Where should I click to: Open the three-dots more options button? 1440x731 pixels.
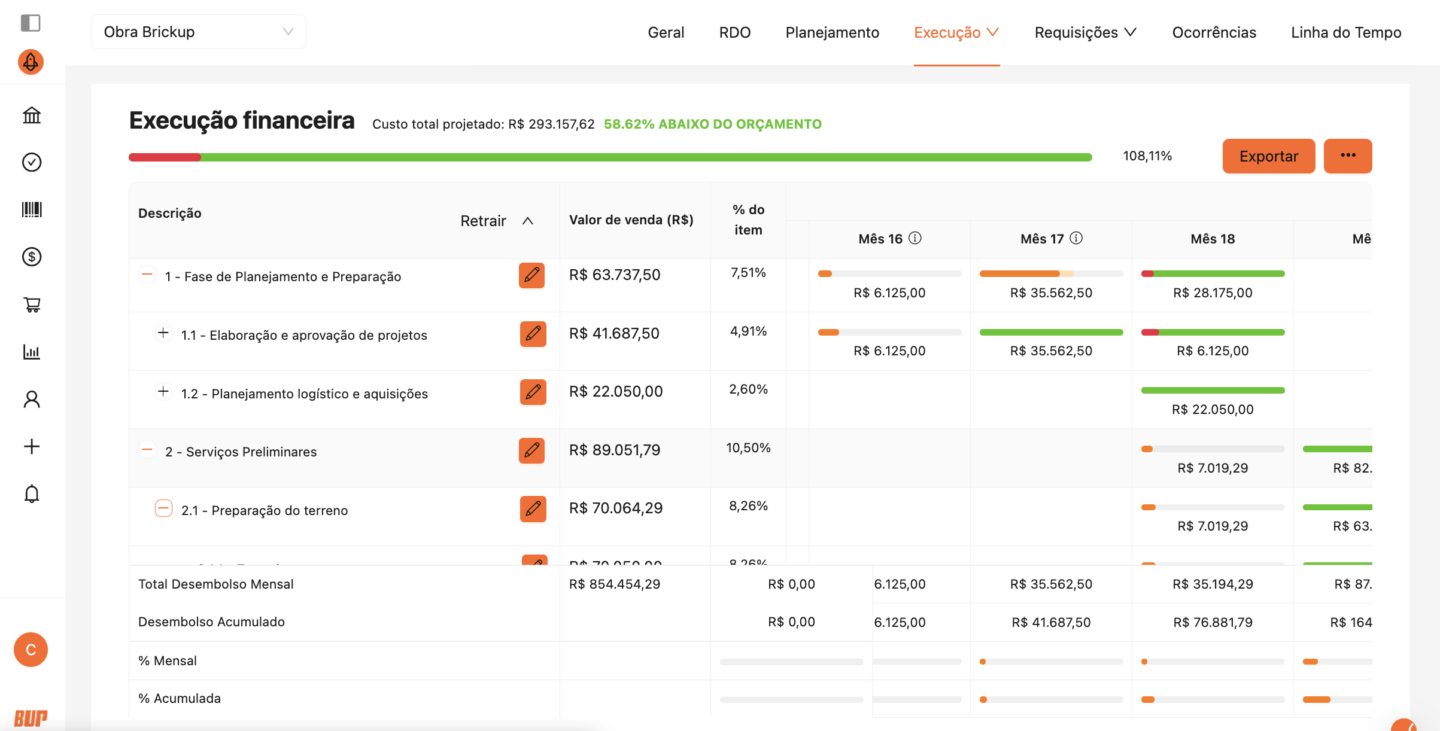point(1348,156)
